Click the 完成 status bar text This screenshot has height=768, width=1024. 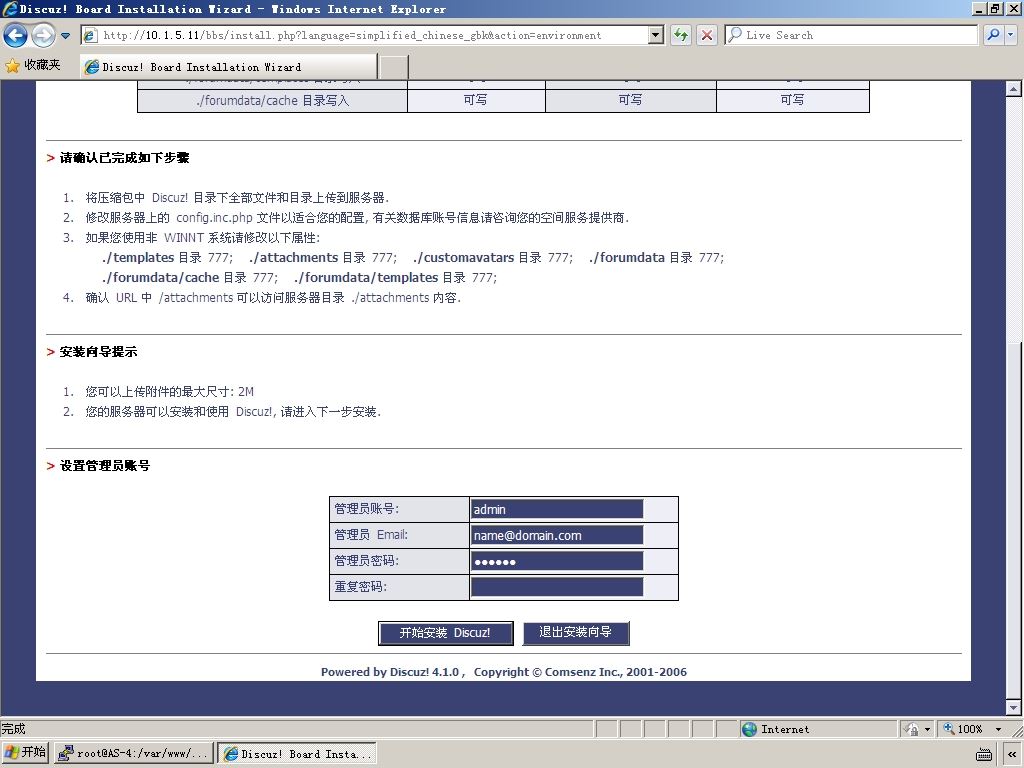13,729
